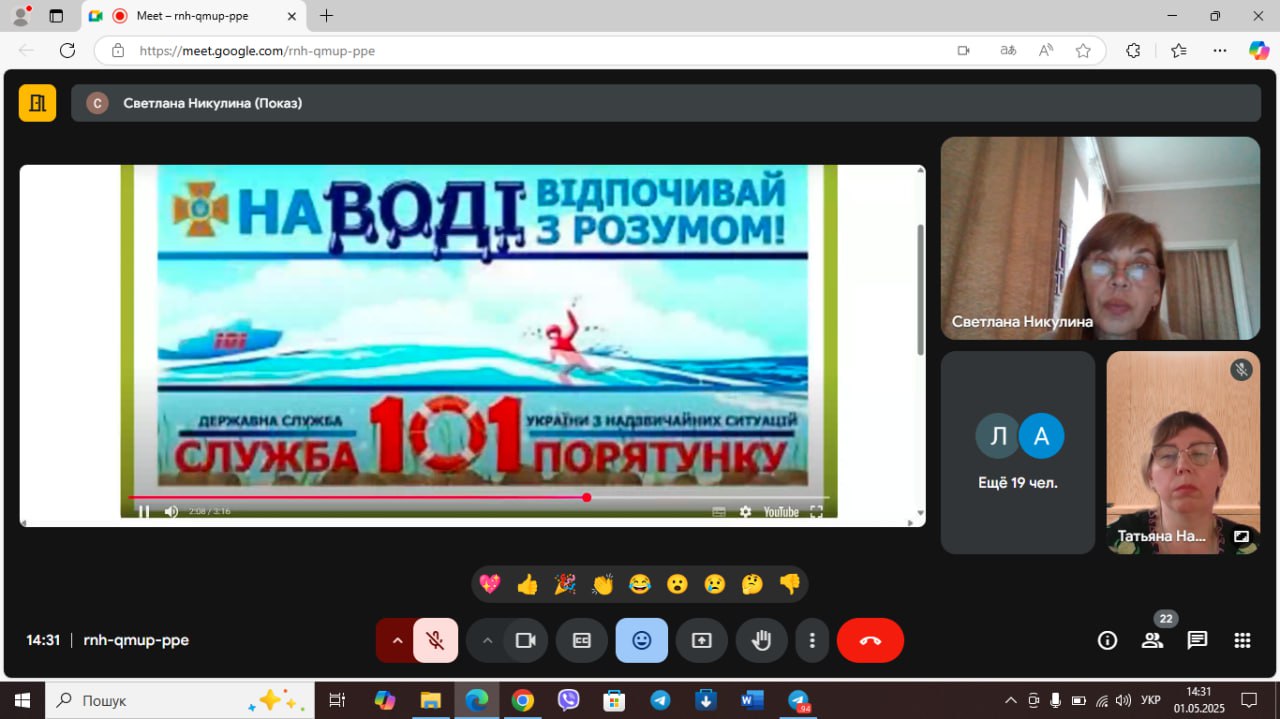
Task: Open Copilot in Edge toolbar
Action: 1259,51
